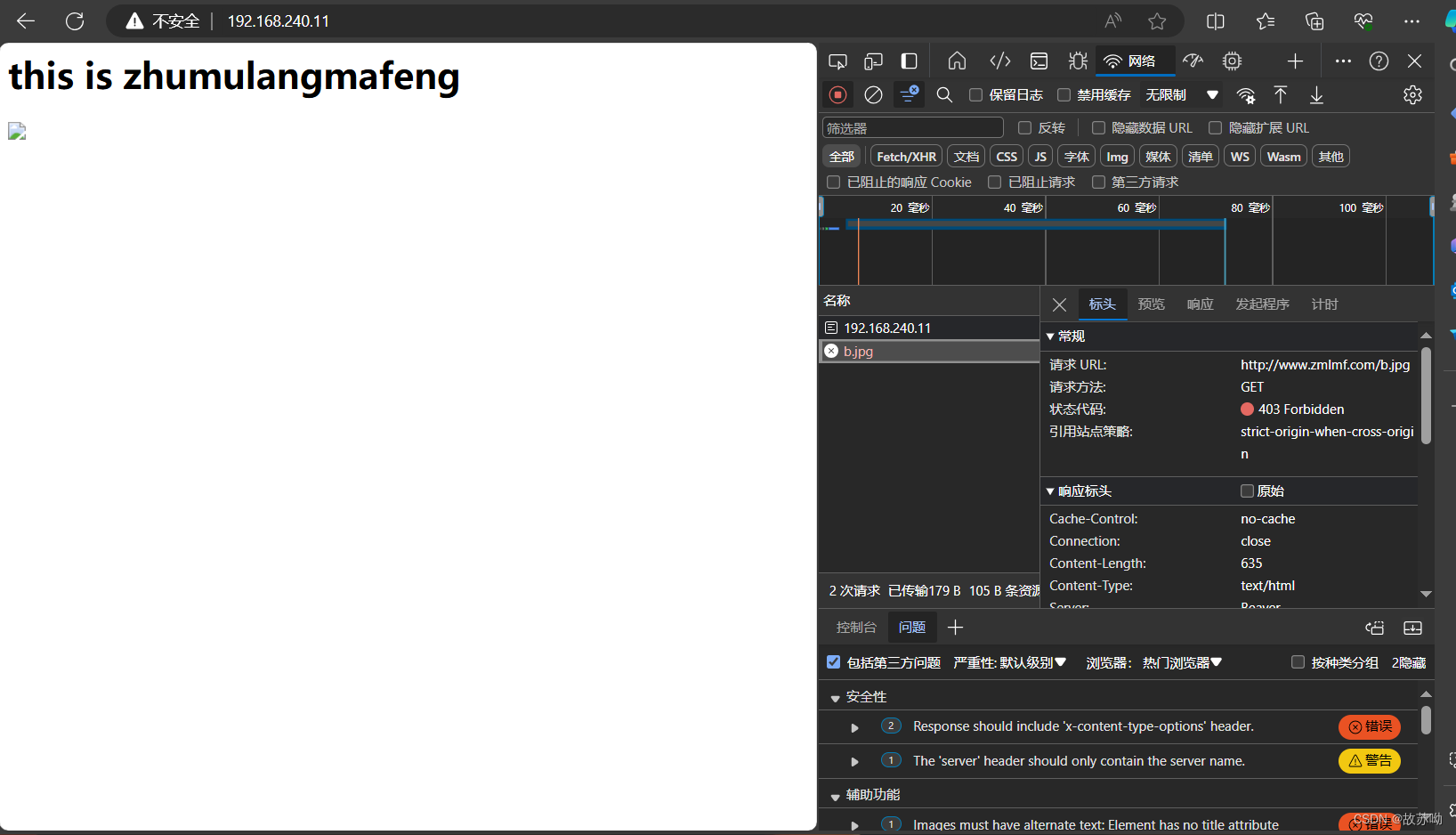Open the Performance gauge icon
Viewport: 1456px width, 835px height.
pyautogui.click(x=1193, y=61)
